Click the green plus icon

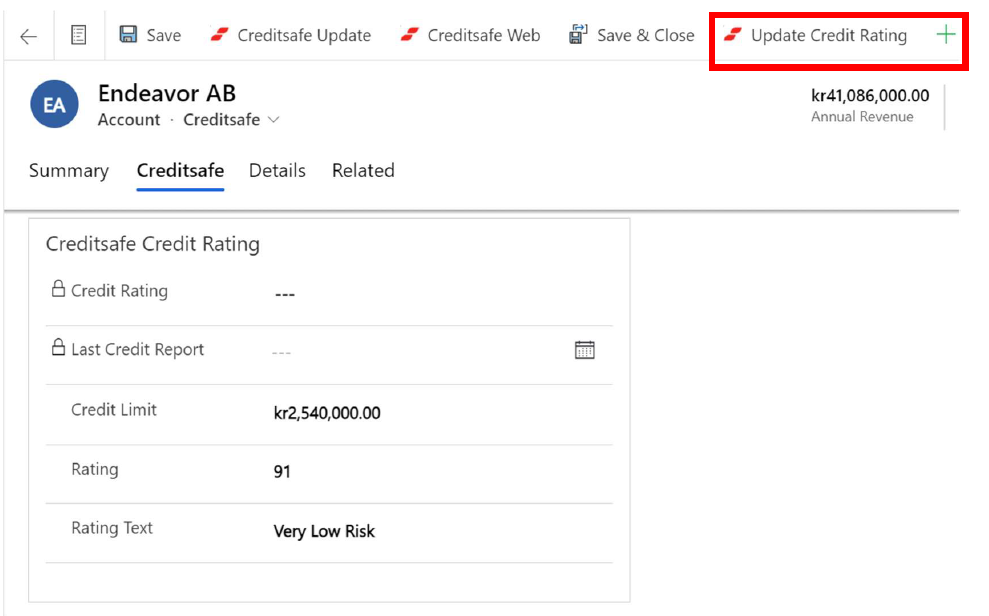click(945, 36)
